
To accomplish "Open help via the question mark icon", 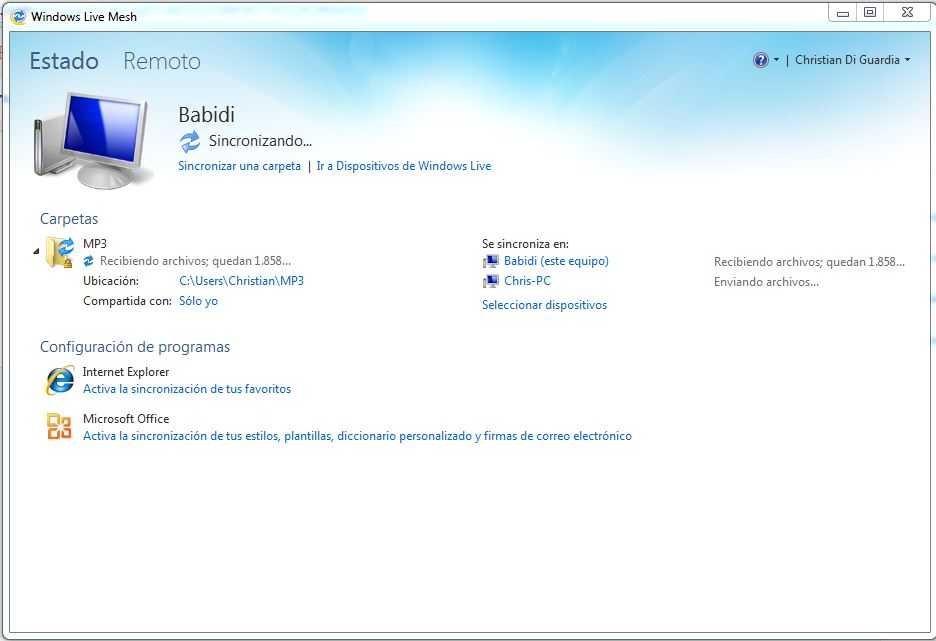I will point(760,60).
